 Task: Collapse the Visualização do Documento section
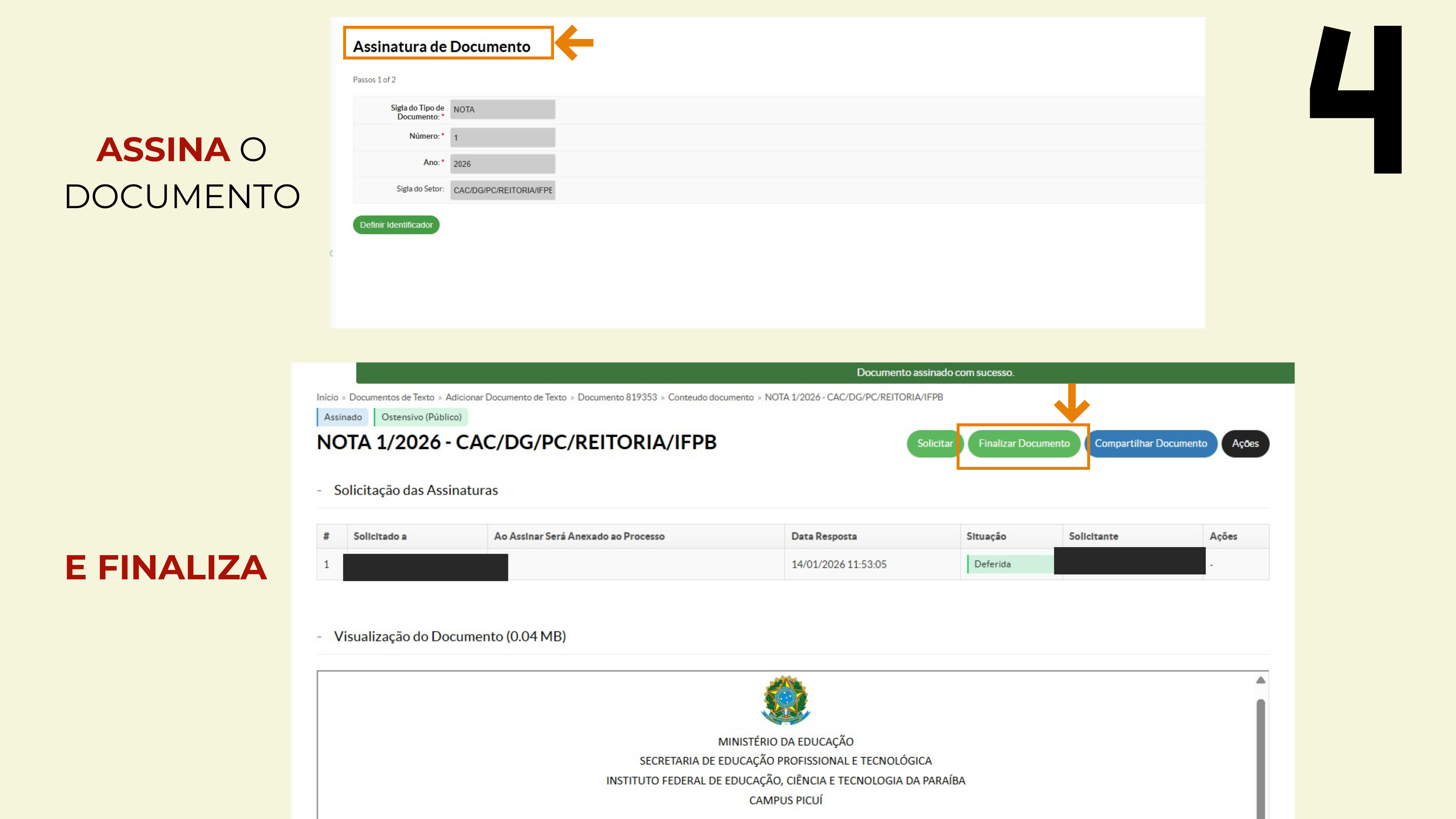pyautogui.click(x=320, y=637)
